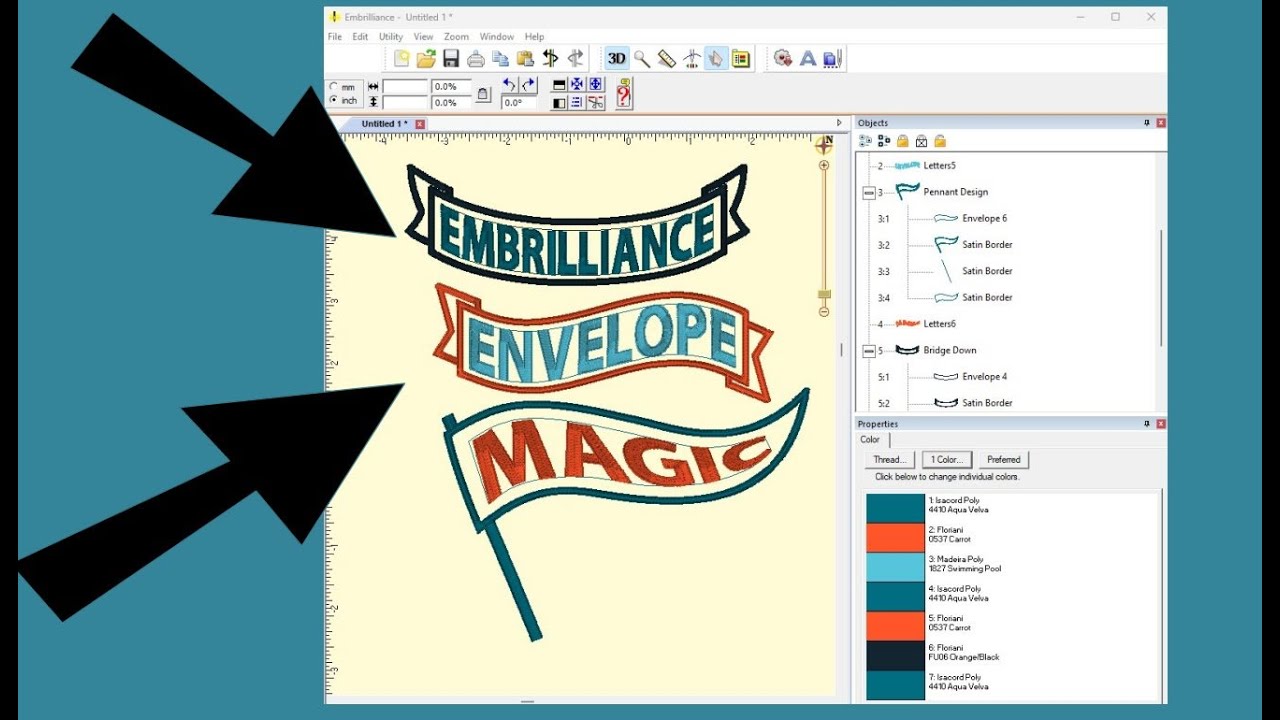Select the ruler measure tool
Image resolution: width=1280 pixels, height=720 pixels.
click(x=667, y=59)
